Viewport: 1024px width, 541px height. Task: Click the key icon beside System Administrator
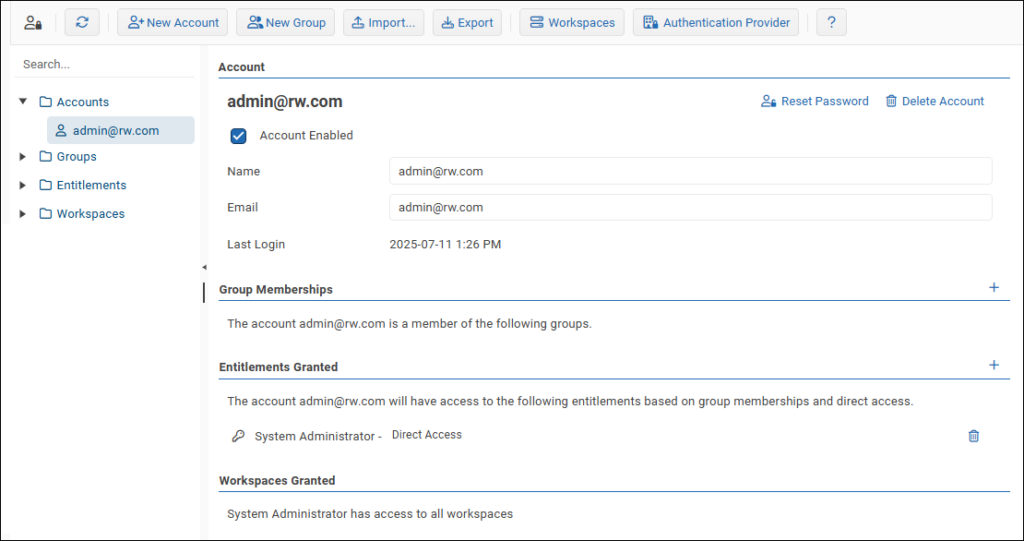[x=238, y=436]
